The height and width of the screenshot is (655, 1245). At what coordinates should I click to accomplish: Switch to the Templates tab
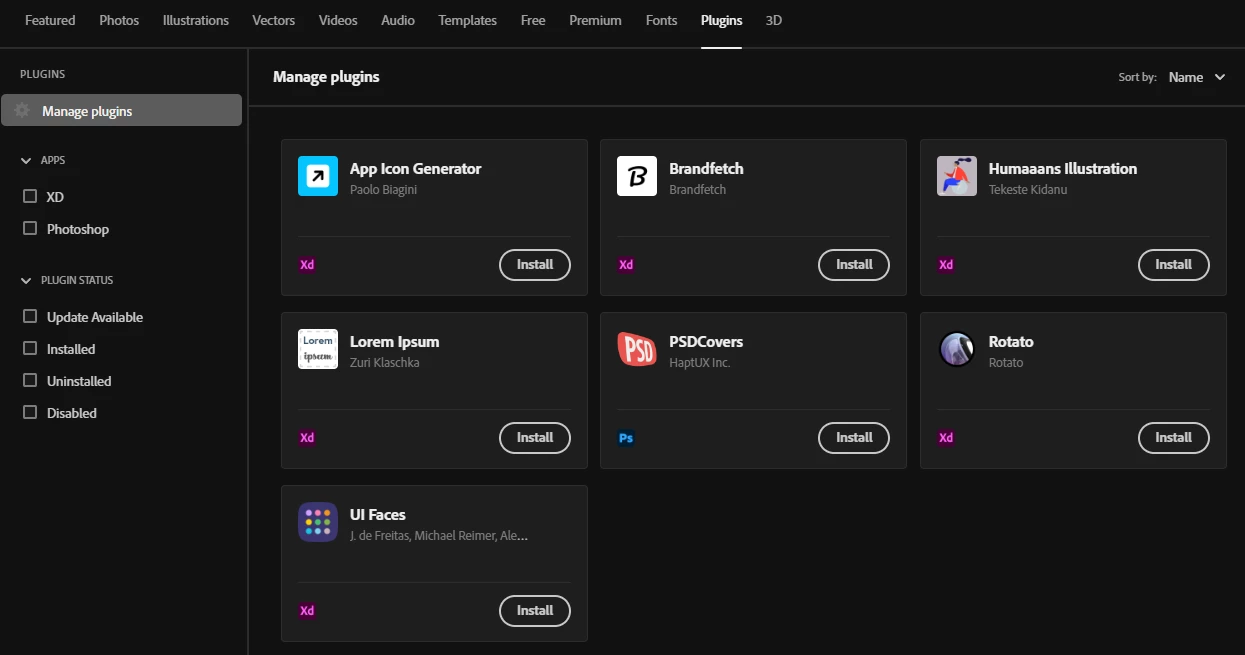[x=467, y=20]
